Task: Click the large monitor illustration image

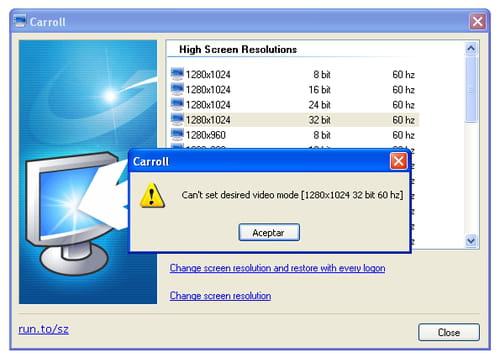Action: (x=88, y=172)
